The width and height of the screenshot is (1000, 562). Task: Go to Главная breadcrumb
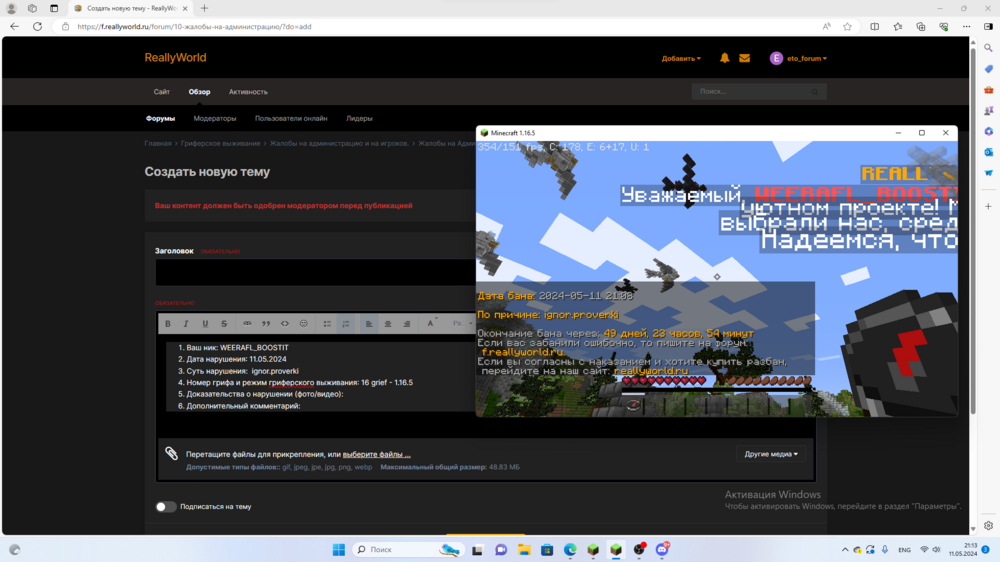point(158,144)
